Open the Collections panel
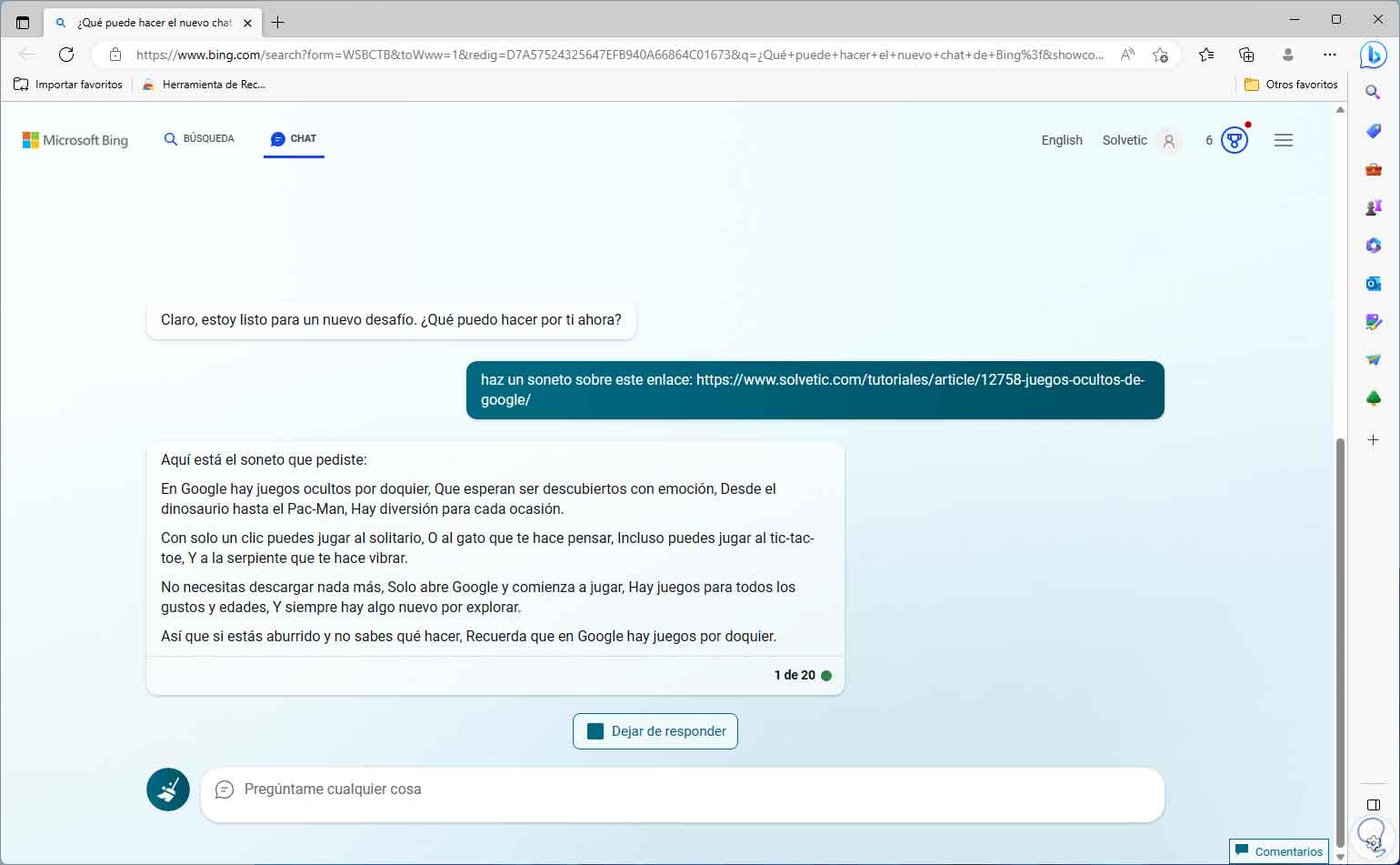The height and width of the screenshot is (865, 1400). click(1246, 55)
